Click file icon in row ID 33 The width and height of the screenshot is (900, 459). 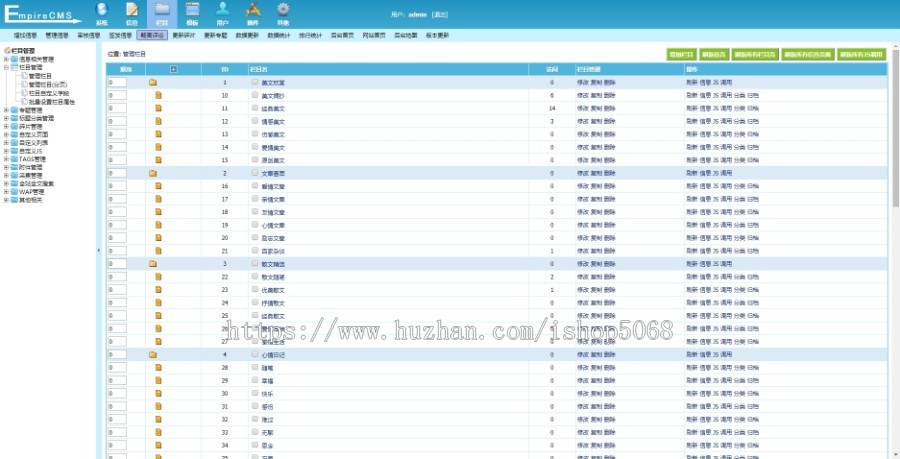point(158,432)
